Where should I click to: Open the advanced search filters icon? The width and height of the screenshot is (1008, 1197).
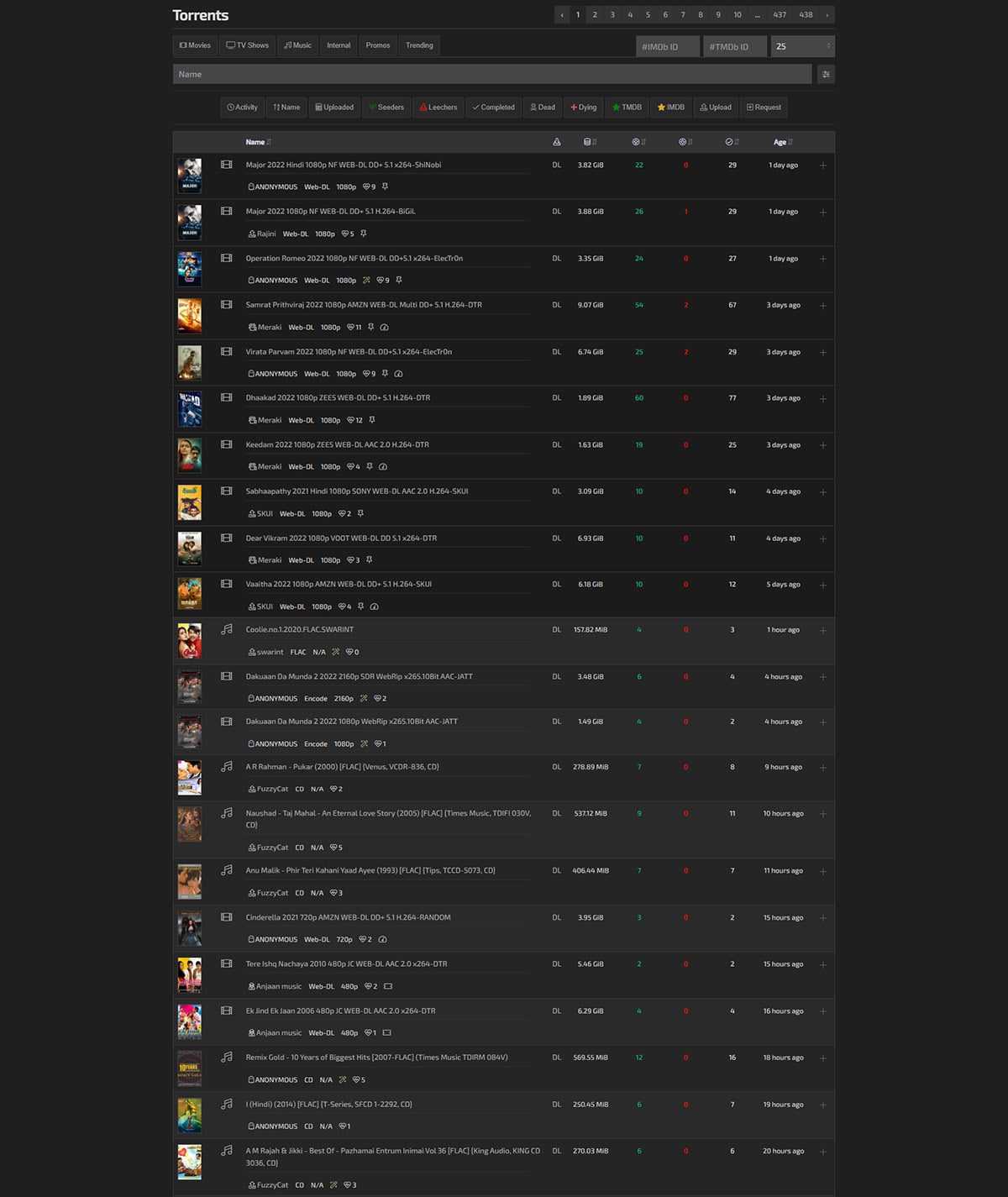pos(826,75)
